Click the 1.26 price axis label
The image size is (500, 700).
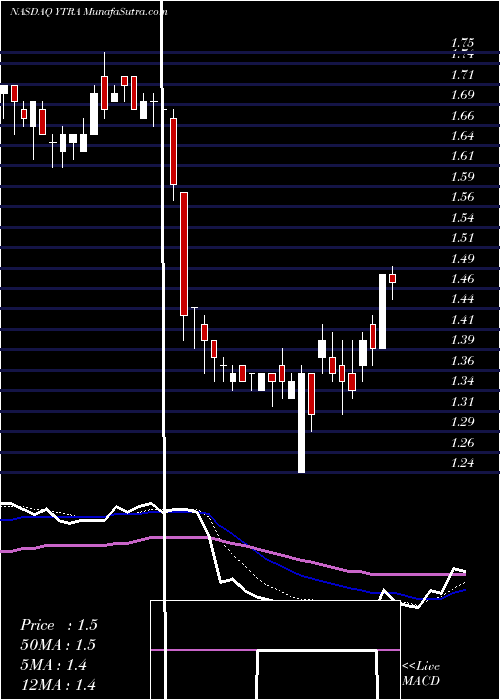(x=462, y=442)
